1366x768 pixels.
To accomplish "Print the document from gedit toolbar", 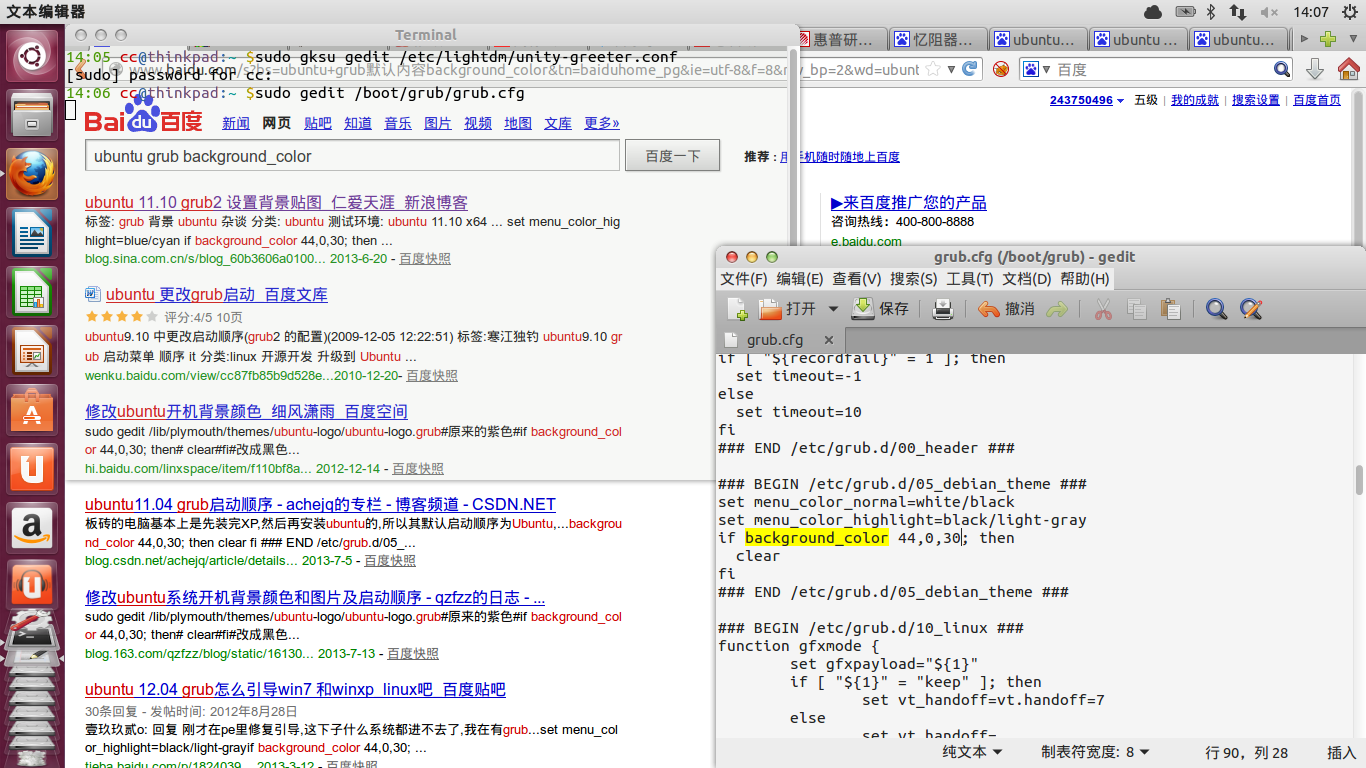I will [942, 309].
